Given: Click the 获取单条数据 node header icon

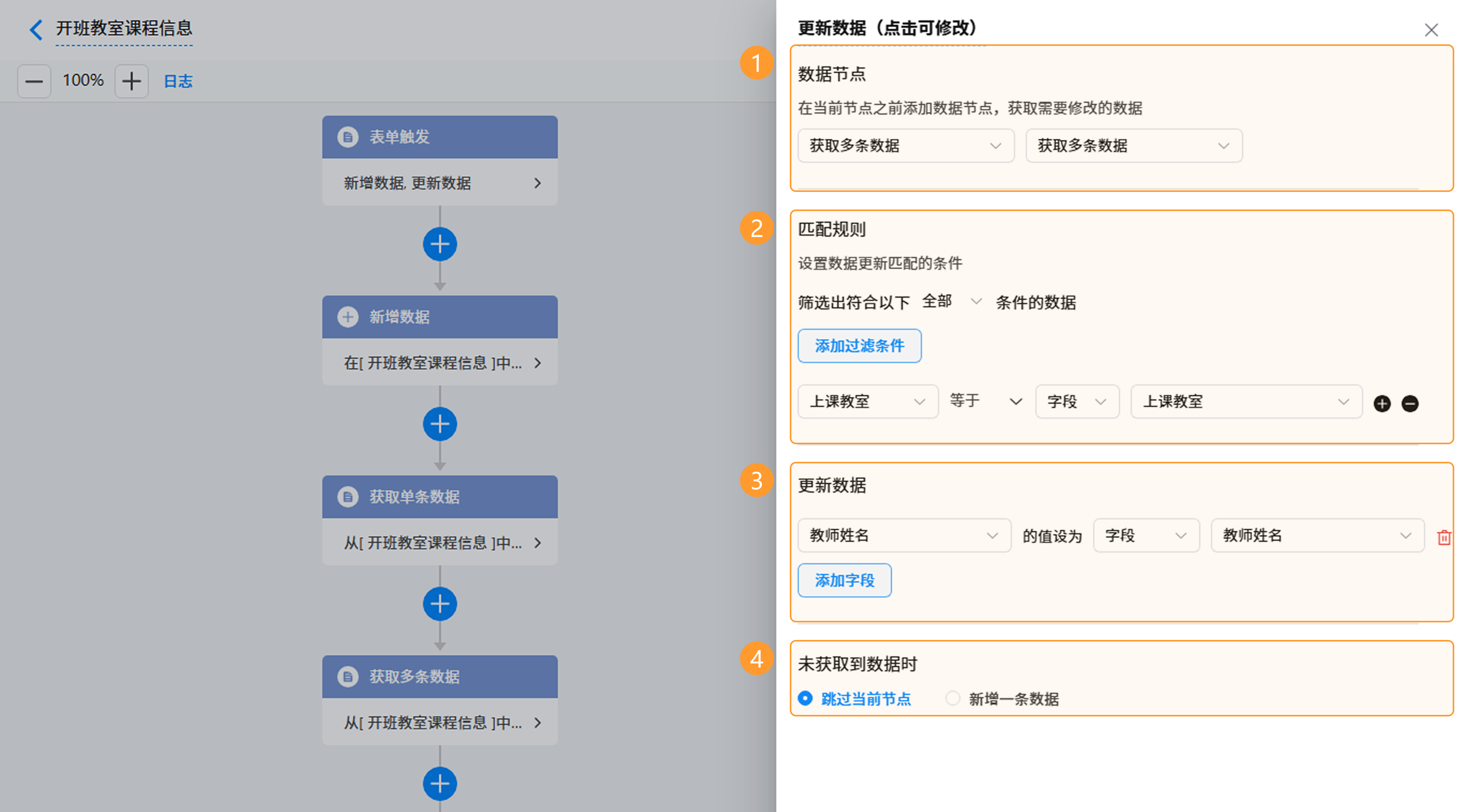Looking at the screenshot, I should tap(348, 497).
